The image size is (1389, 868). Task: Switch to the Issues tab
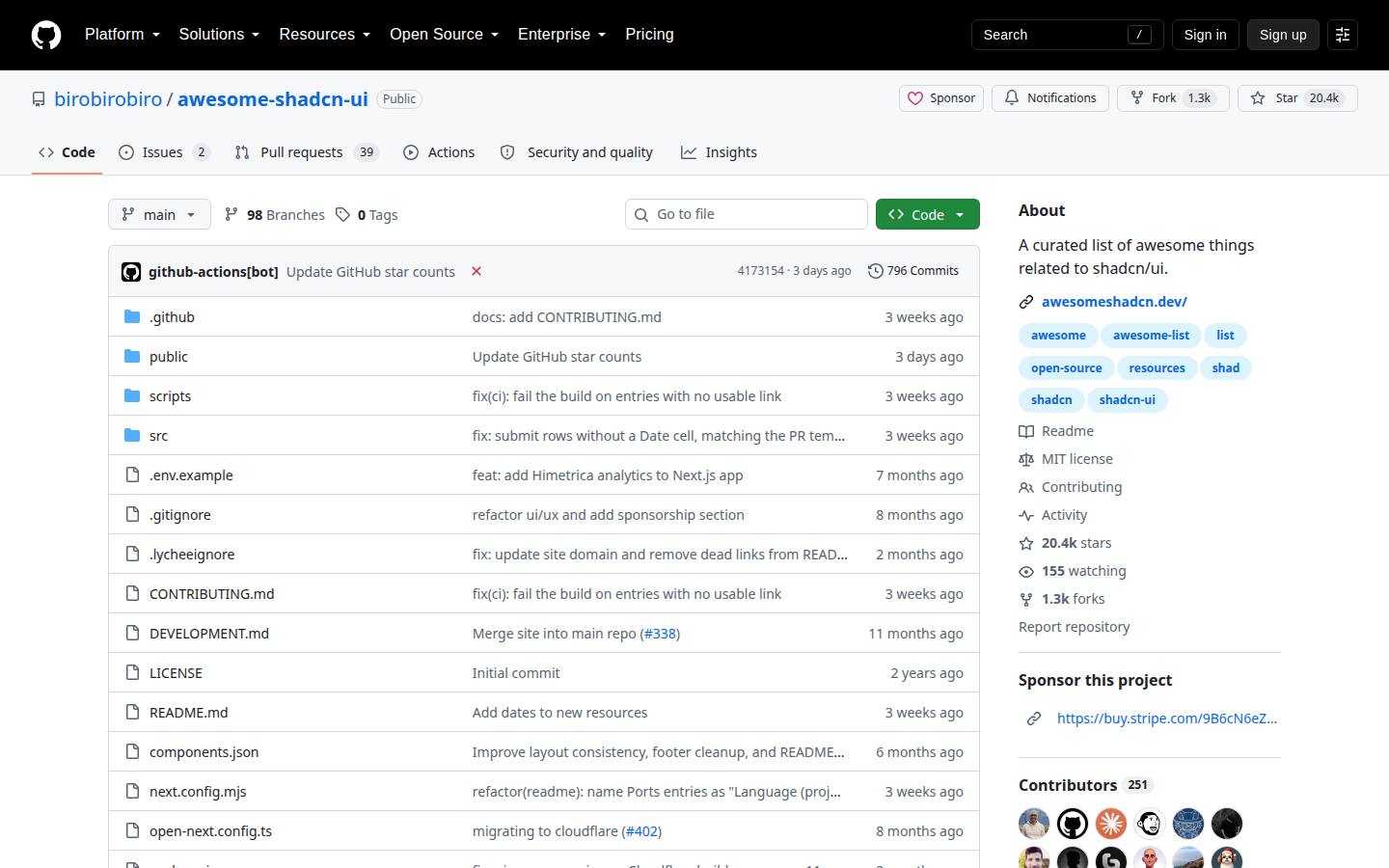[164, 152]
